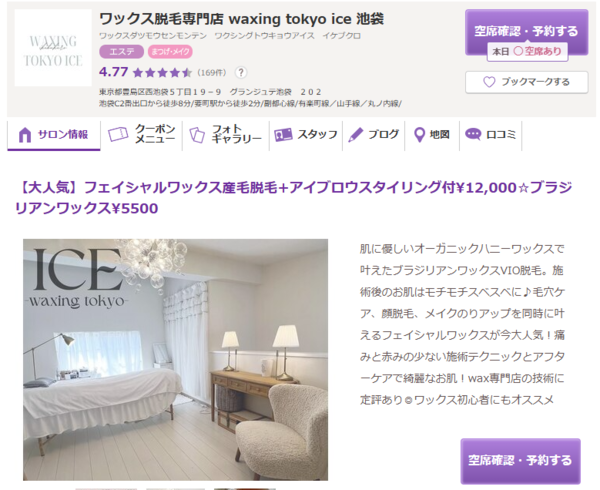Open the クーポンメニュー tab

click(141, 135)
